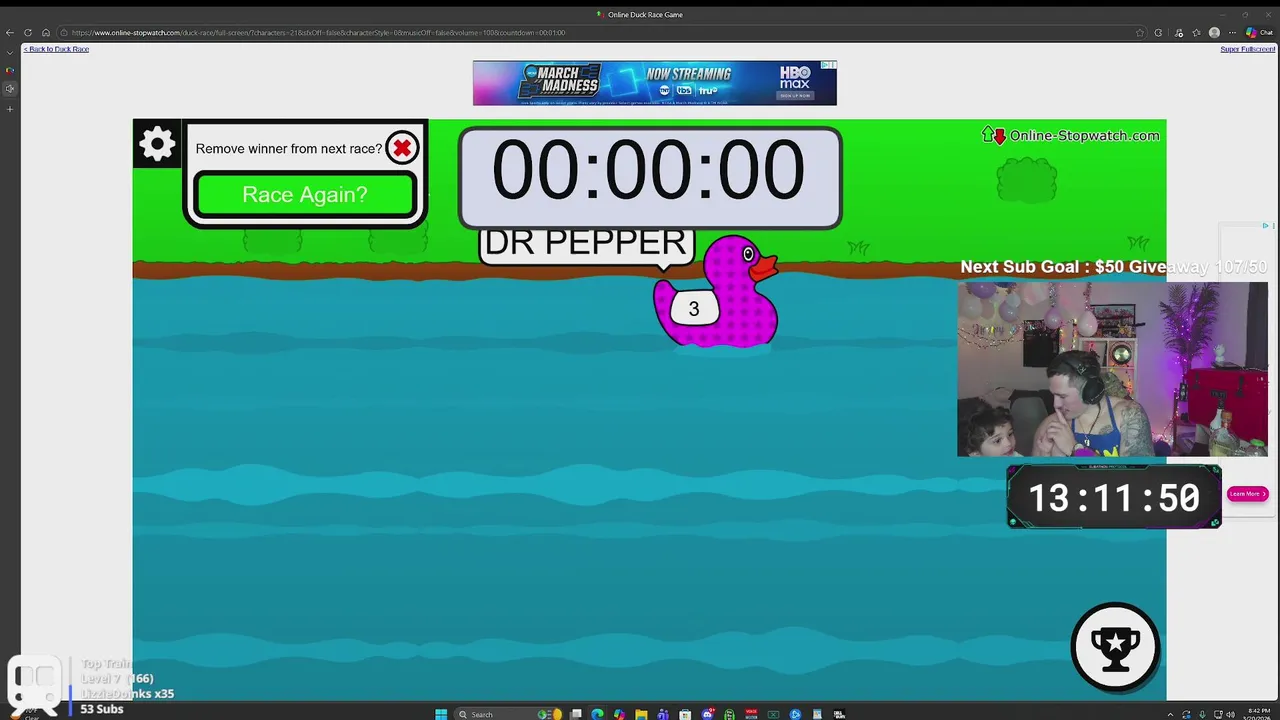Open the Xbox app in taskbar

(773, 714)
